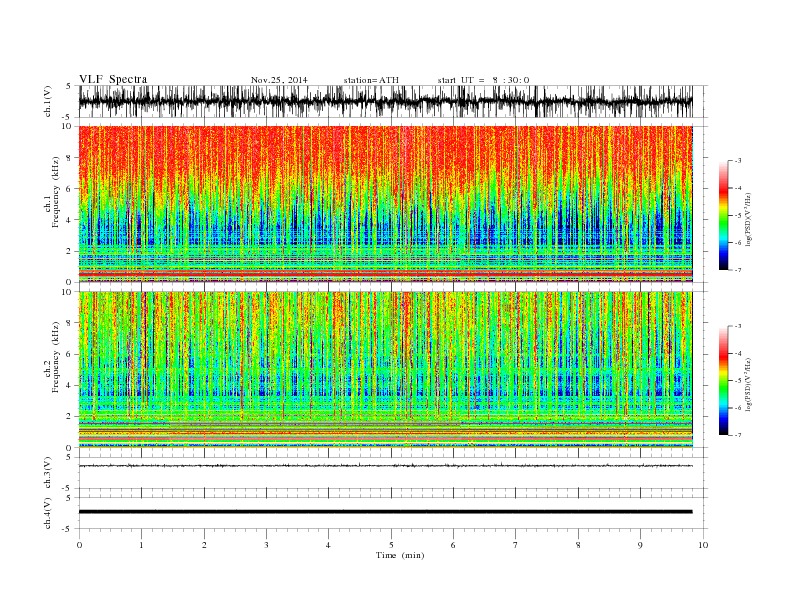
Task: Click the "-7" tick on ch.1 color bar
Action: point(738,270)
